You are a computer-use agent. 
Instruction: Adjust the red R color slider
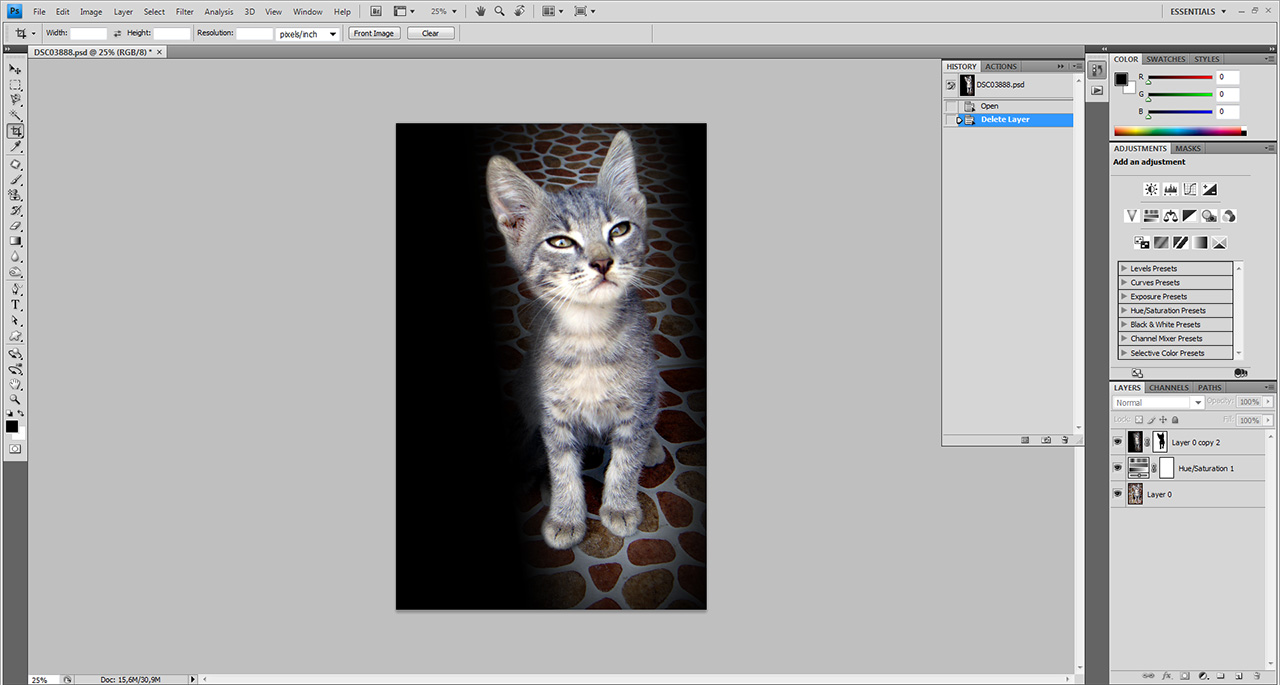[1179, 79]
